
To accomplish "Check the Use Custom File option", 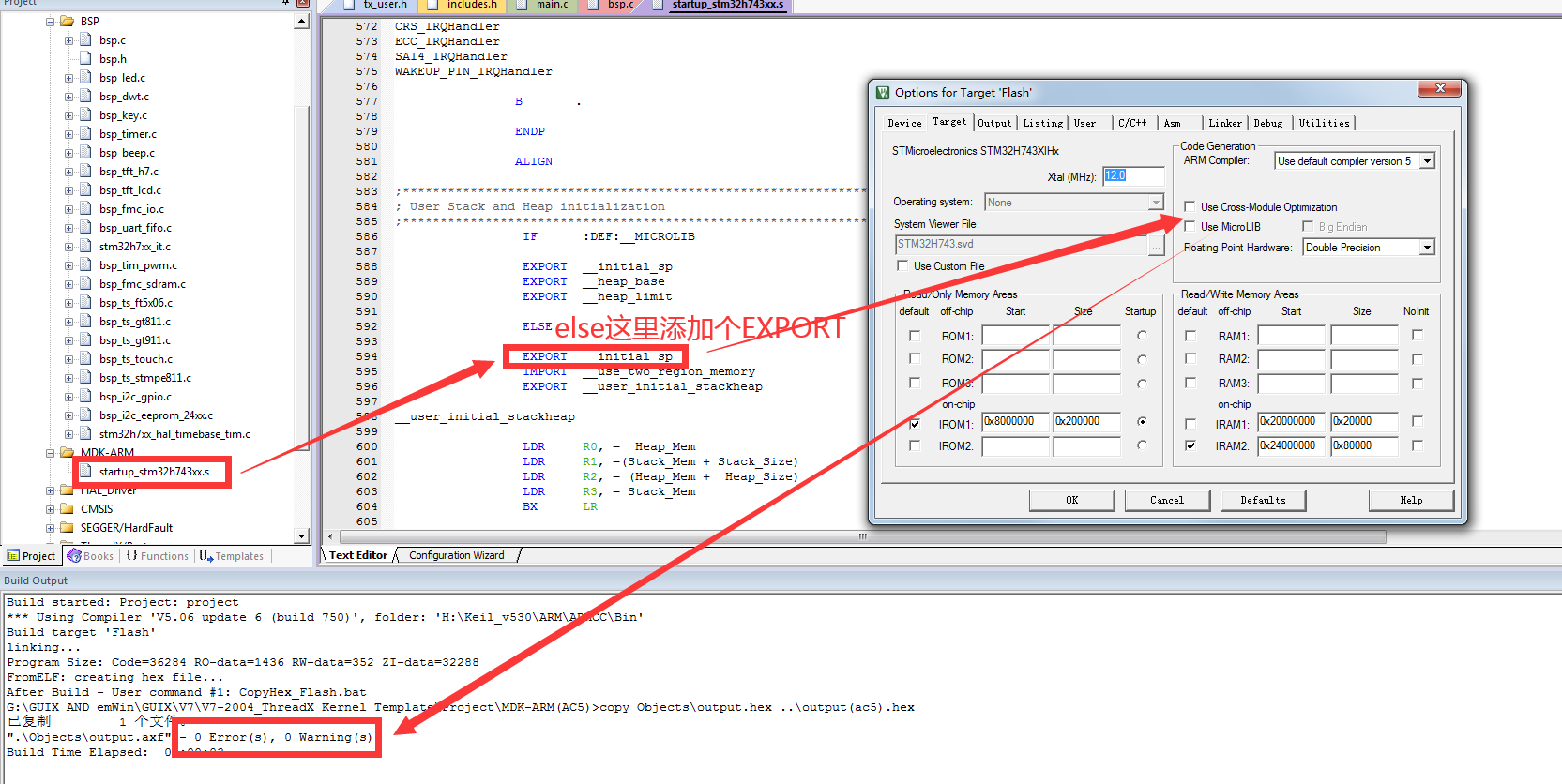I will coord(902,266).
